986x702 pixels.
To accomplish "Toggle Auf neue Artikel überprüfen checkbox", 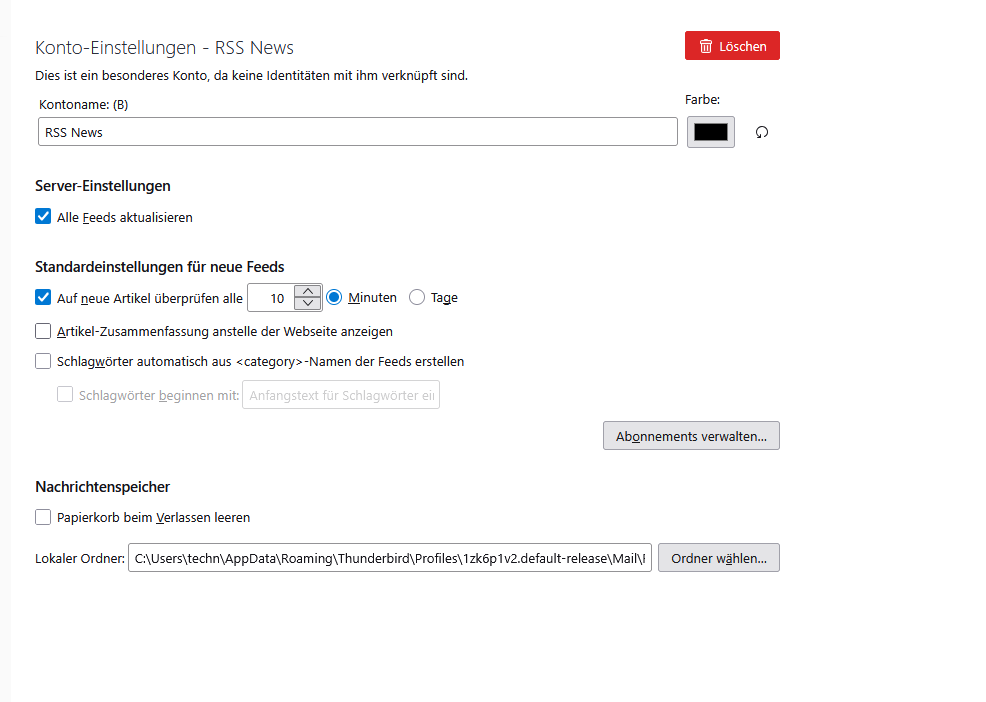I will pos(43,297).
